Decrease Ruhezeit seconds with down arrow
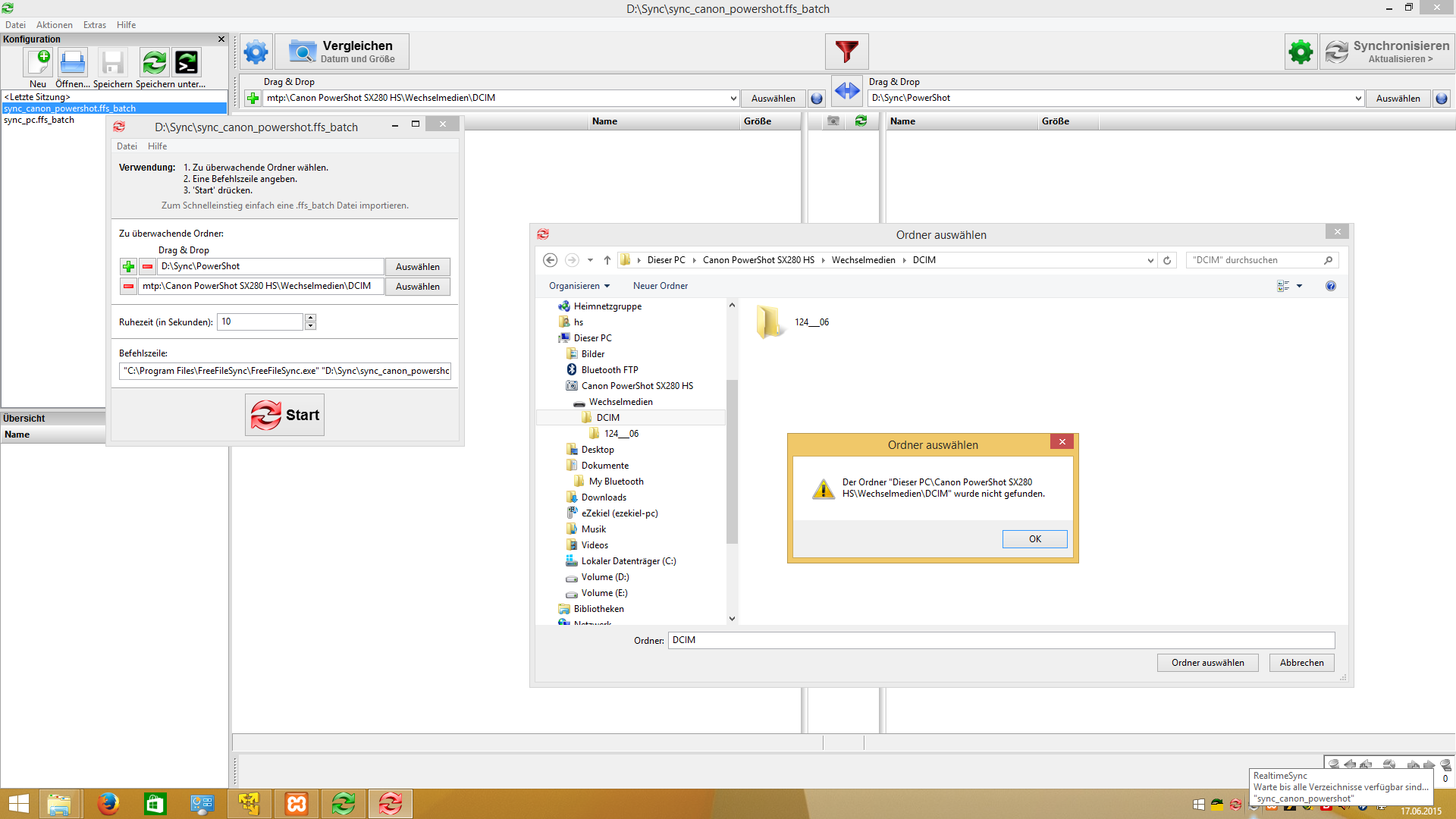1456x819 pixels. [310, 326]
